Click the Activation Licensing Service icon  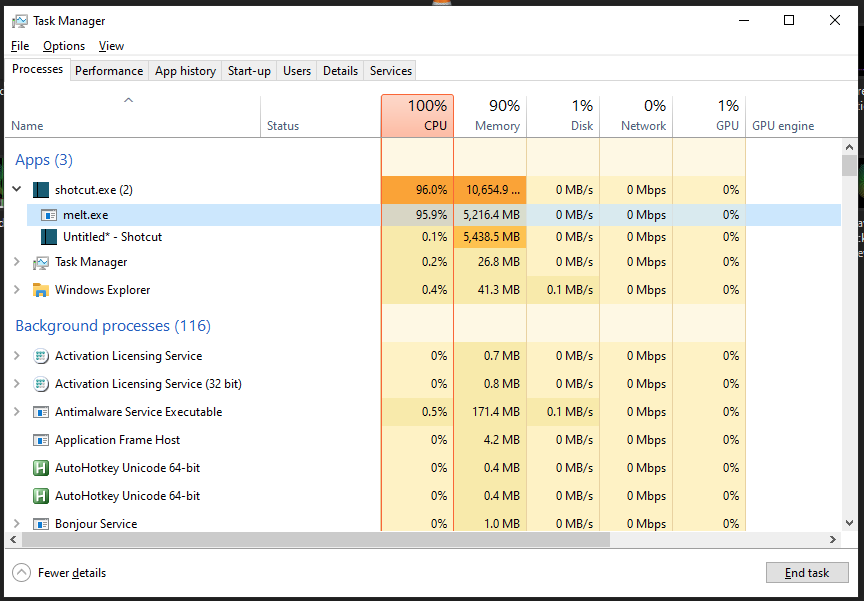(41, 355)
